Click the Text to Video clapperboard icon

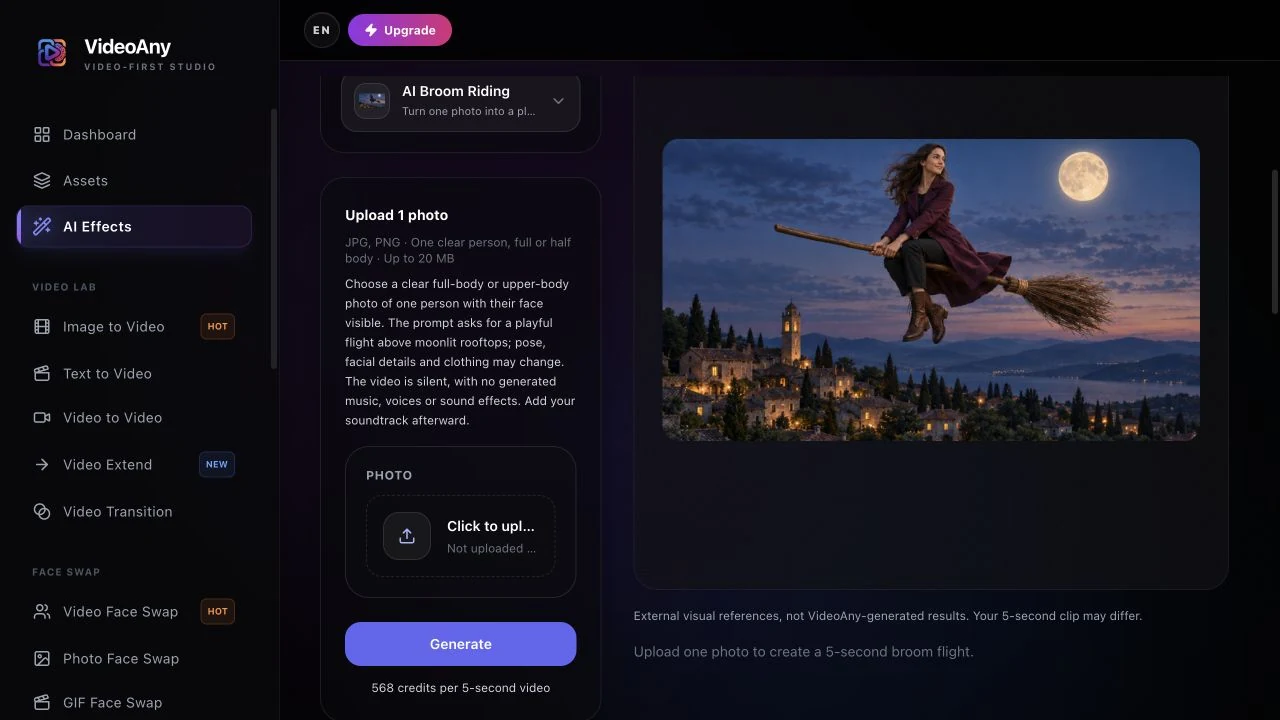[x=42, y=374]
